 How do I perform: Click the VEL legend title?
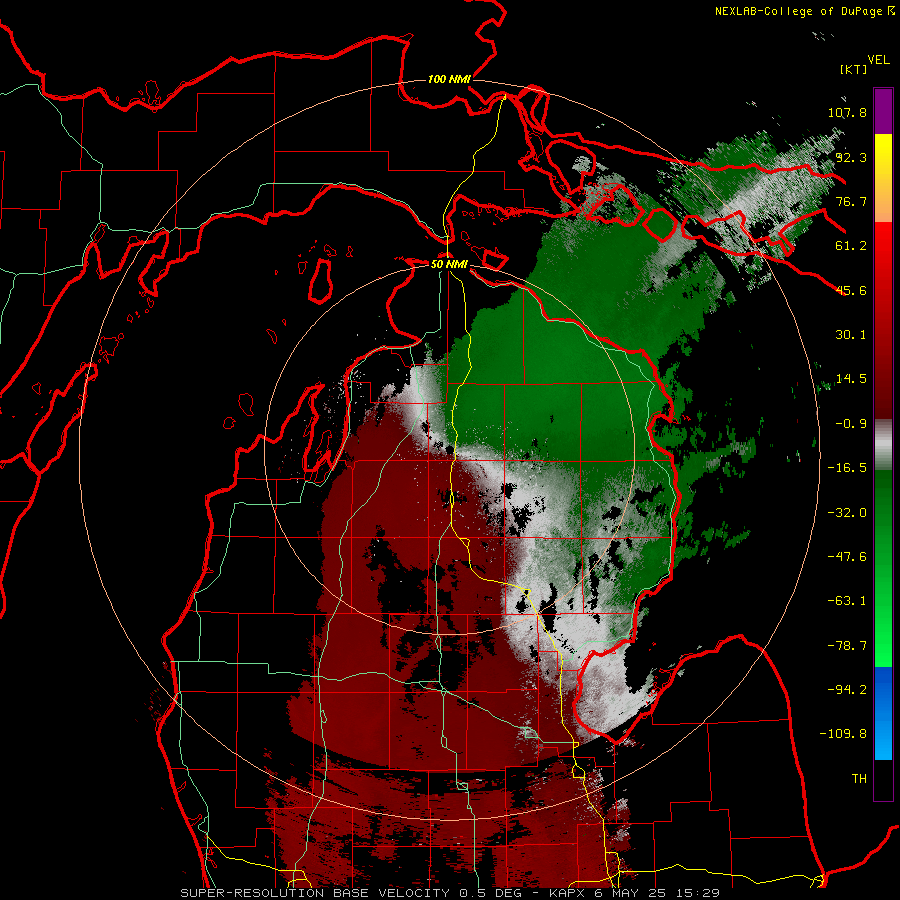click(x=878, y=60)
